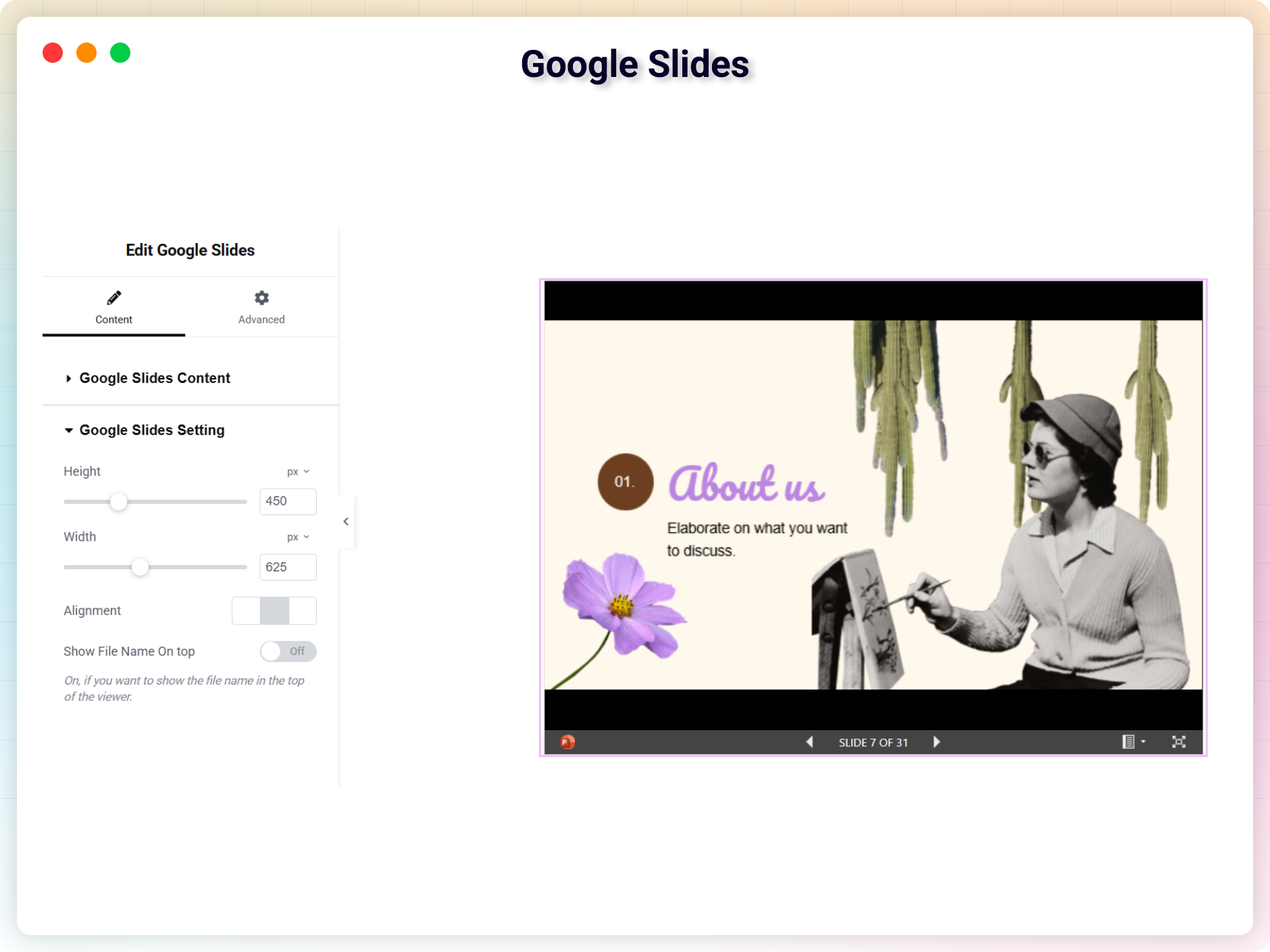Open the Content tab with pencil icon
The width and height of the screenshot is (1270, 952).
[113, 307]
